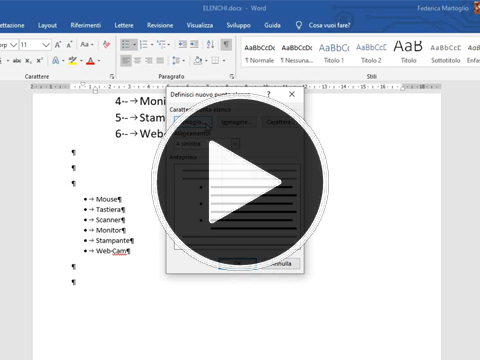Open the Paragrafo dialog launcher

(231, 77)
